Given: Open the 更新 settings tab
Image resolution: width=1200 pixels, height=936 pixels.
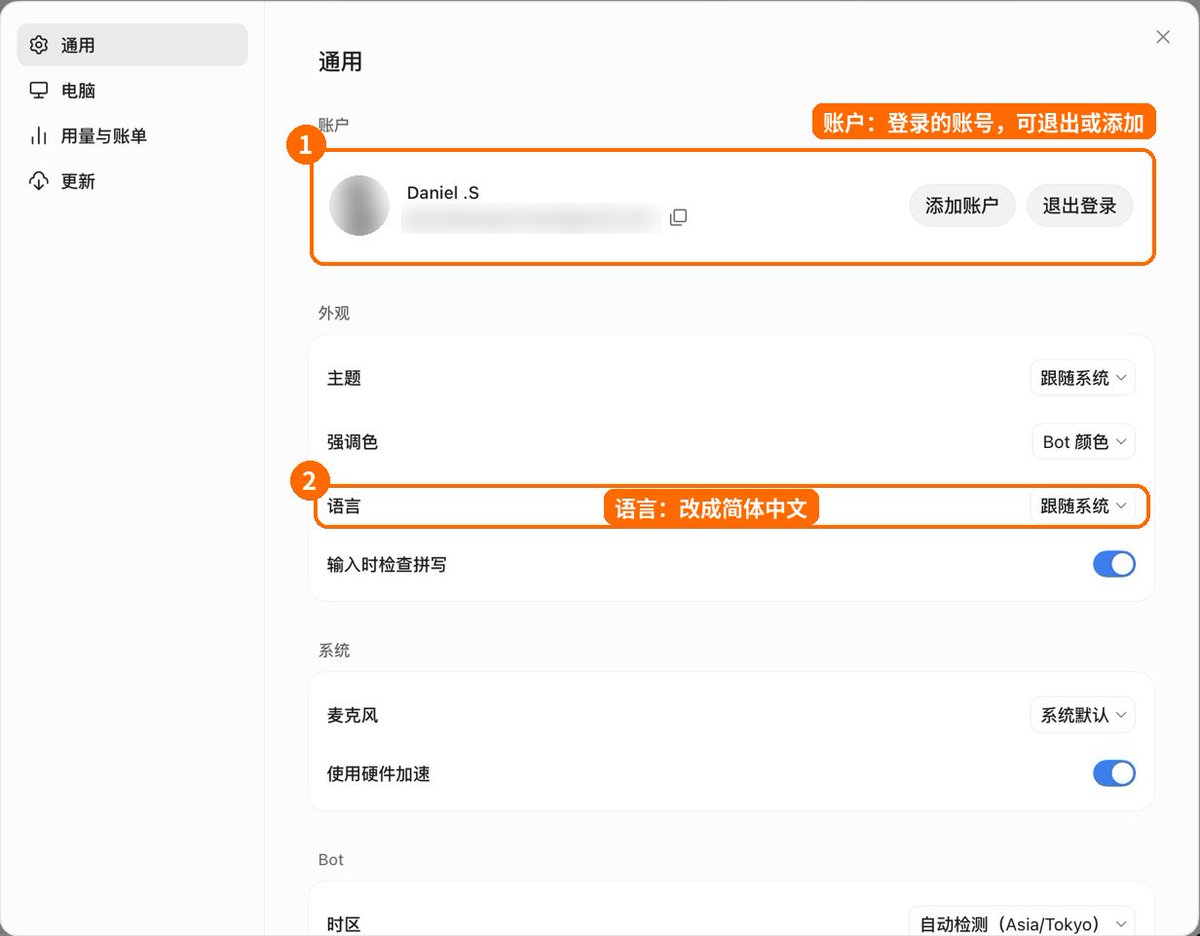Looking at the screenshot, I should pyautogui.click(x=132, y=181).
